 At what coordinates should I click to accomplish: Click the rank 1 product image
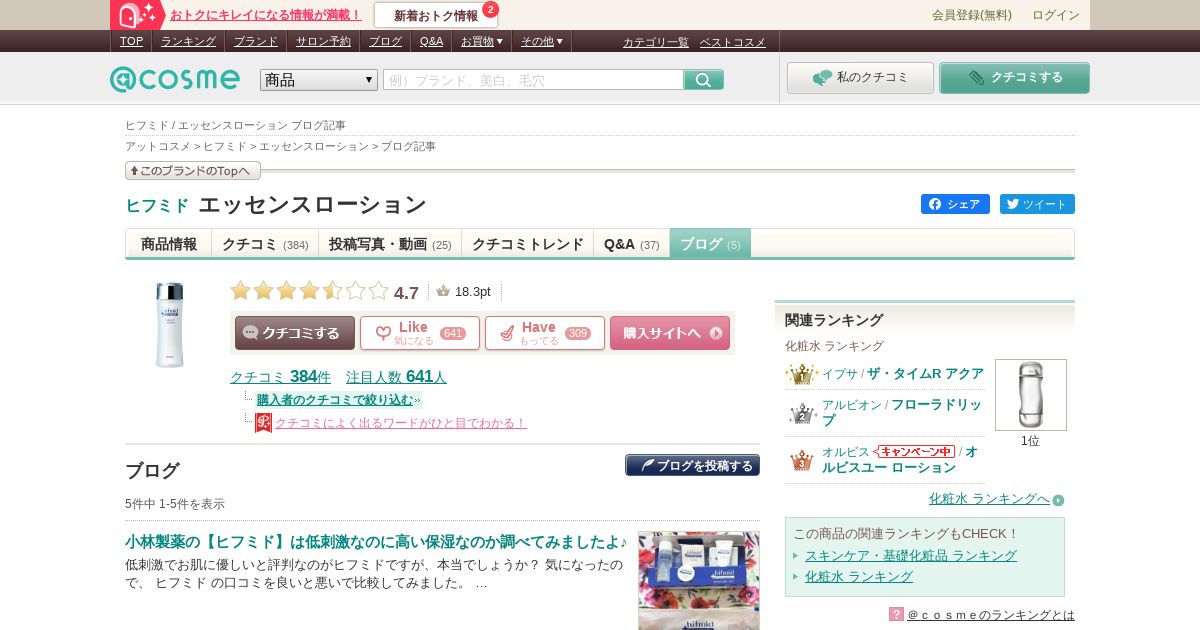(x=1031, y=395)
